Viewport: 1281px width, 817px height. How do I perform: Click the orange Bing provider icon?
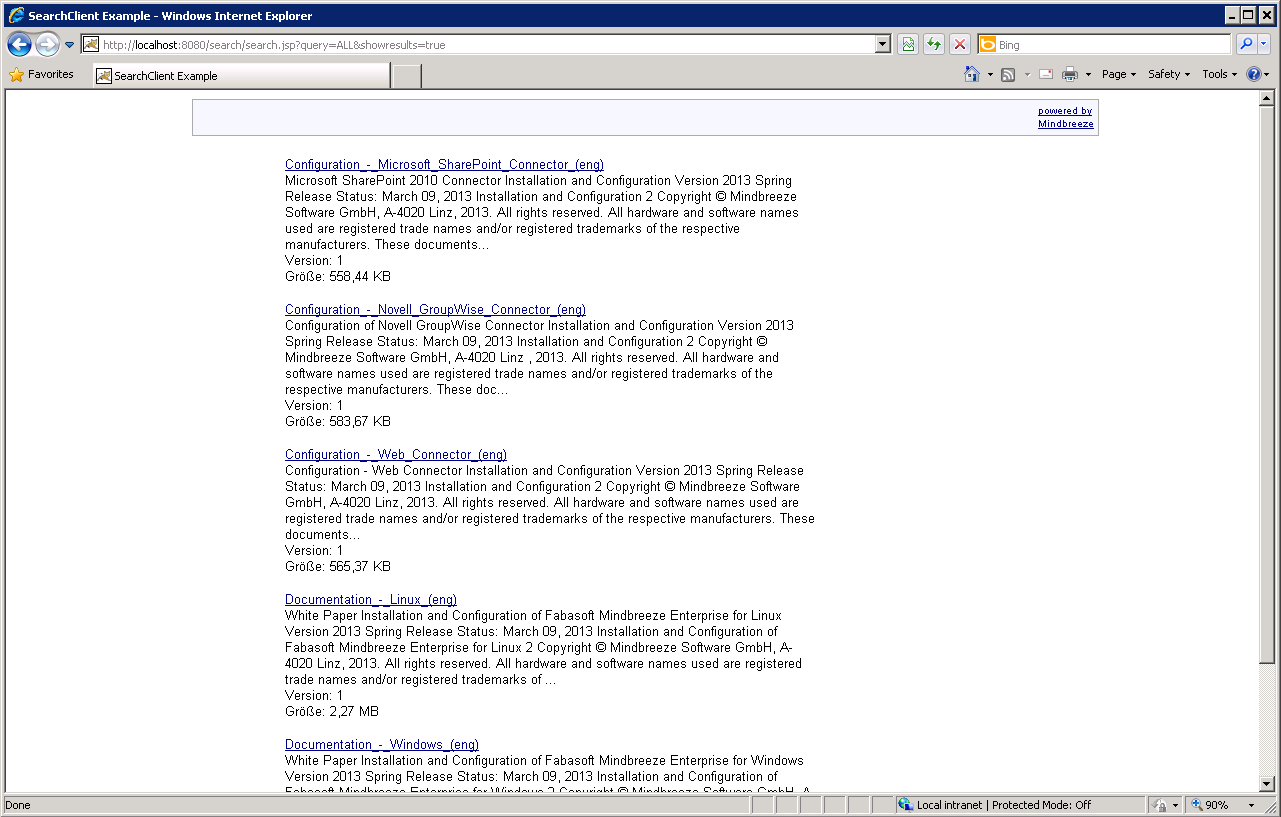coord(988,45)
